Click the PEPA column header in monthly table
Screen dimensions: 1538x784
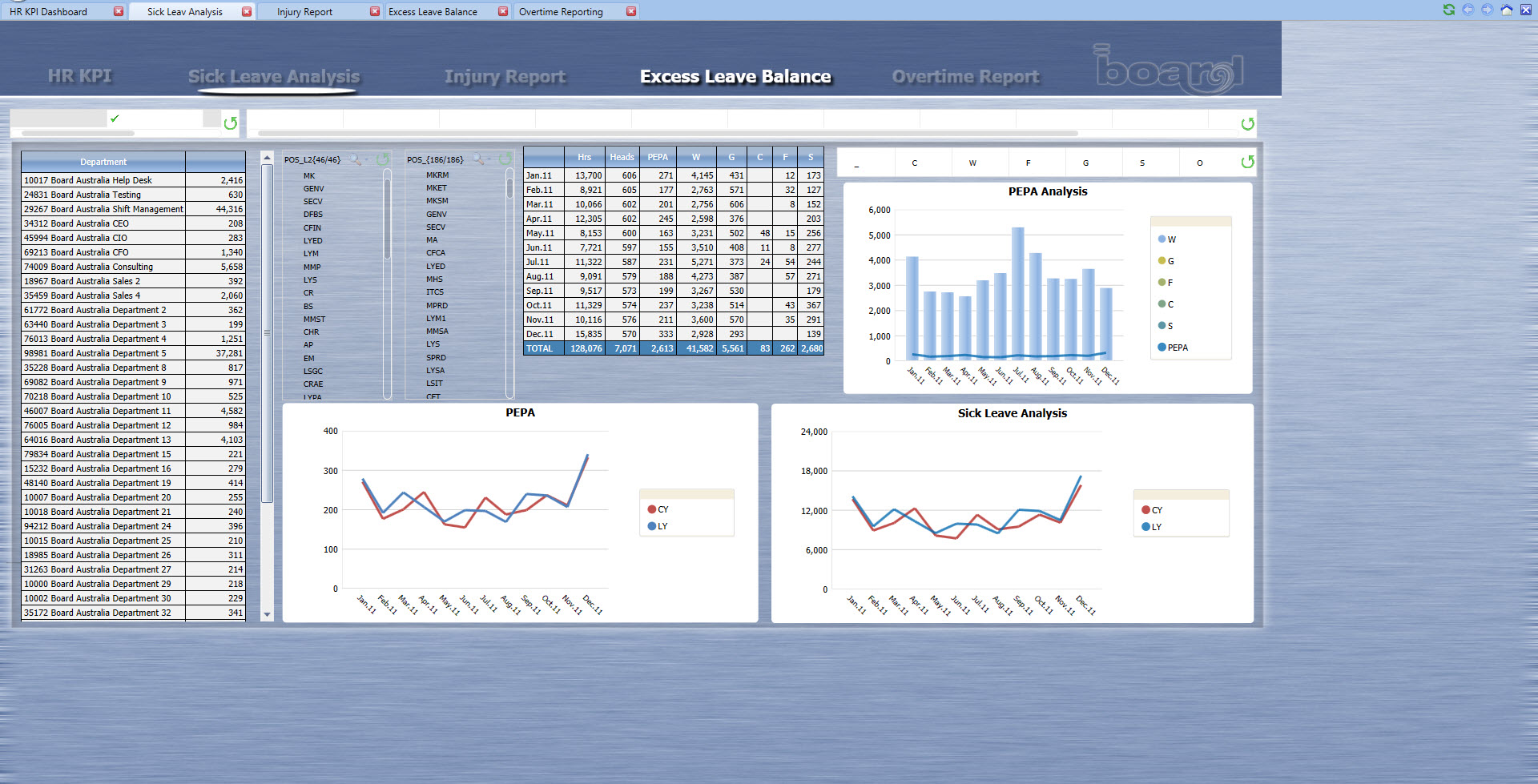(x=658, y=157)
